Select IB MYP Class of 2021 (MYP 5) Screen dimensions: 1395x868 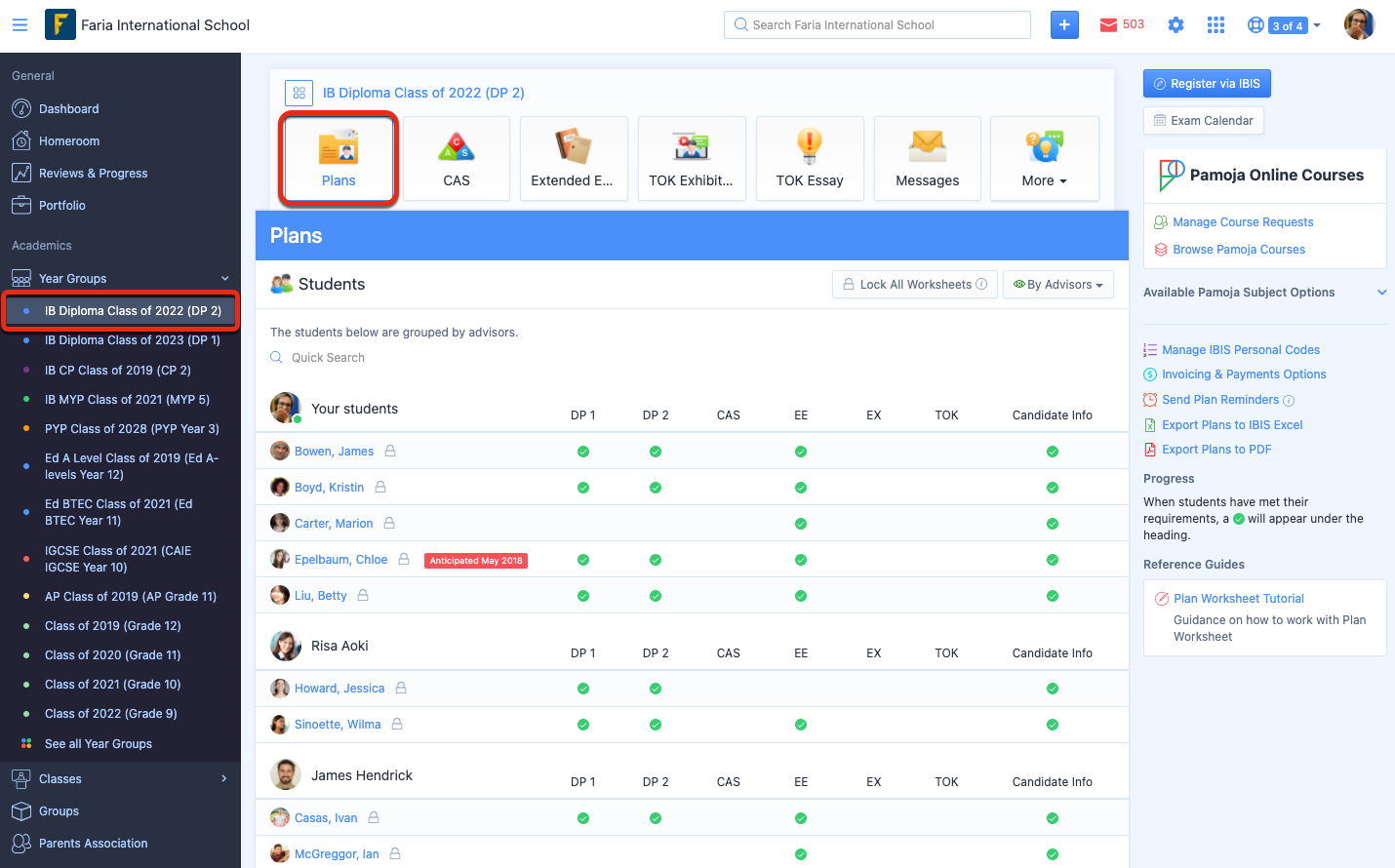(127, 400)
